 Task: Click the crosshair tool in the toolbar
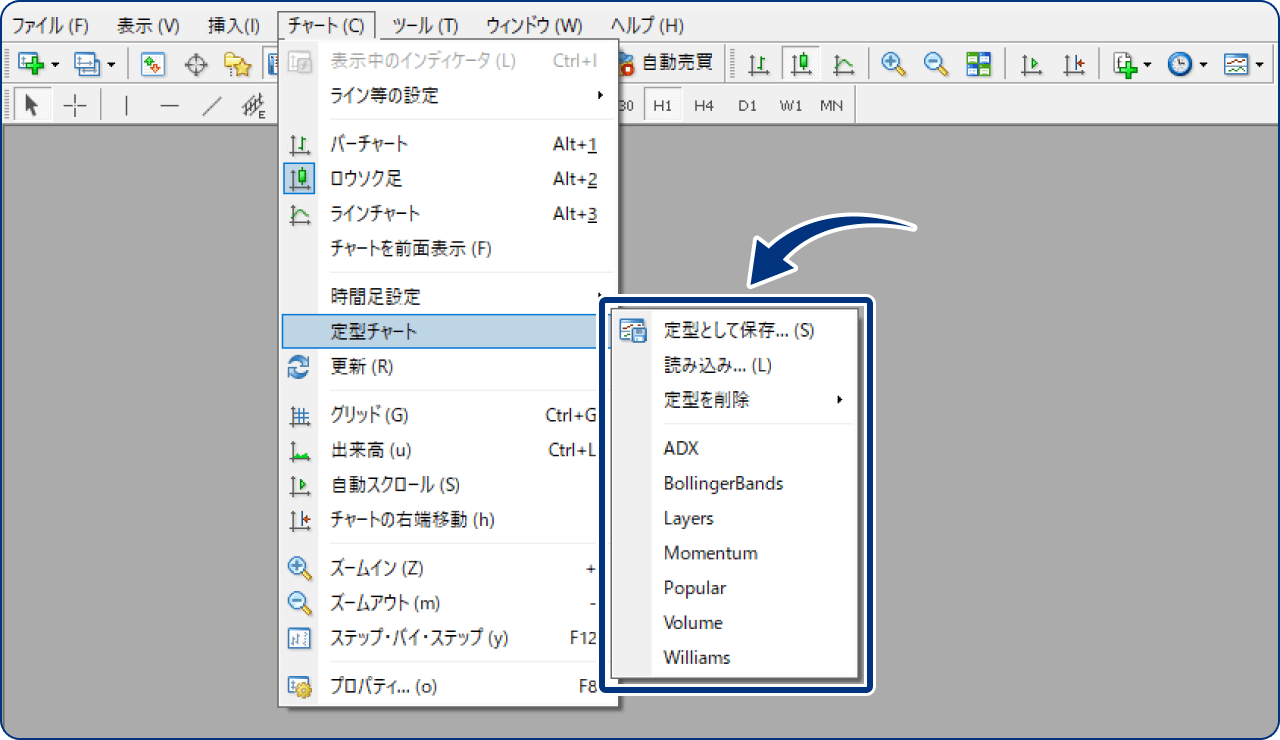point(75,106)
